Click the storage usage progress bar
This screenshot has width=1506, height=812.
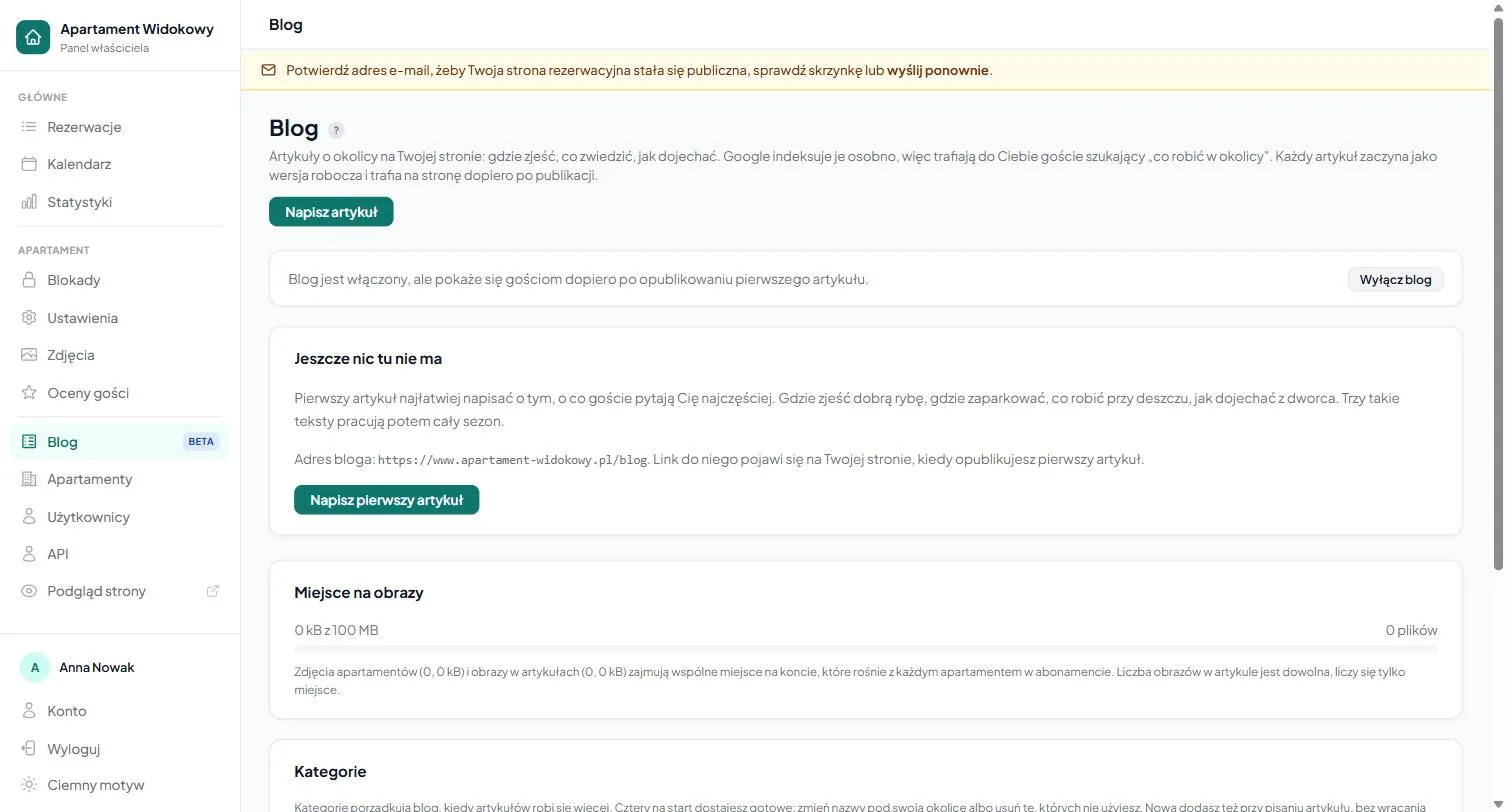(866, 649)
